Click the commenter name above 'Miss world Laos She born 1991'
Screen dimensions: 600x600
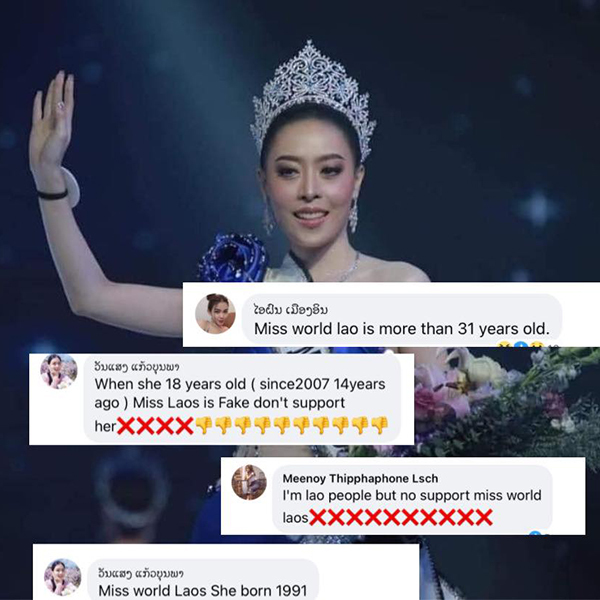141,574
